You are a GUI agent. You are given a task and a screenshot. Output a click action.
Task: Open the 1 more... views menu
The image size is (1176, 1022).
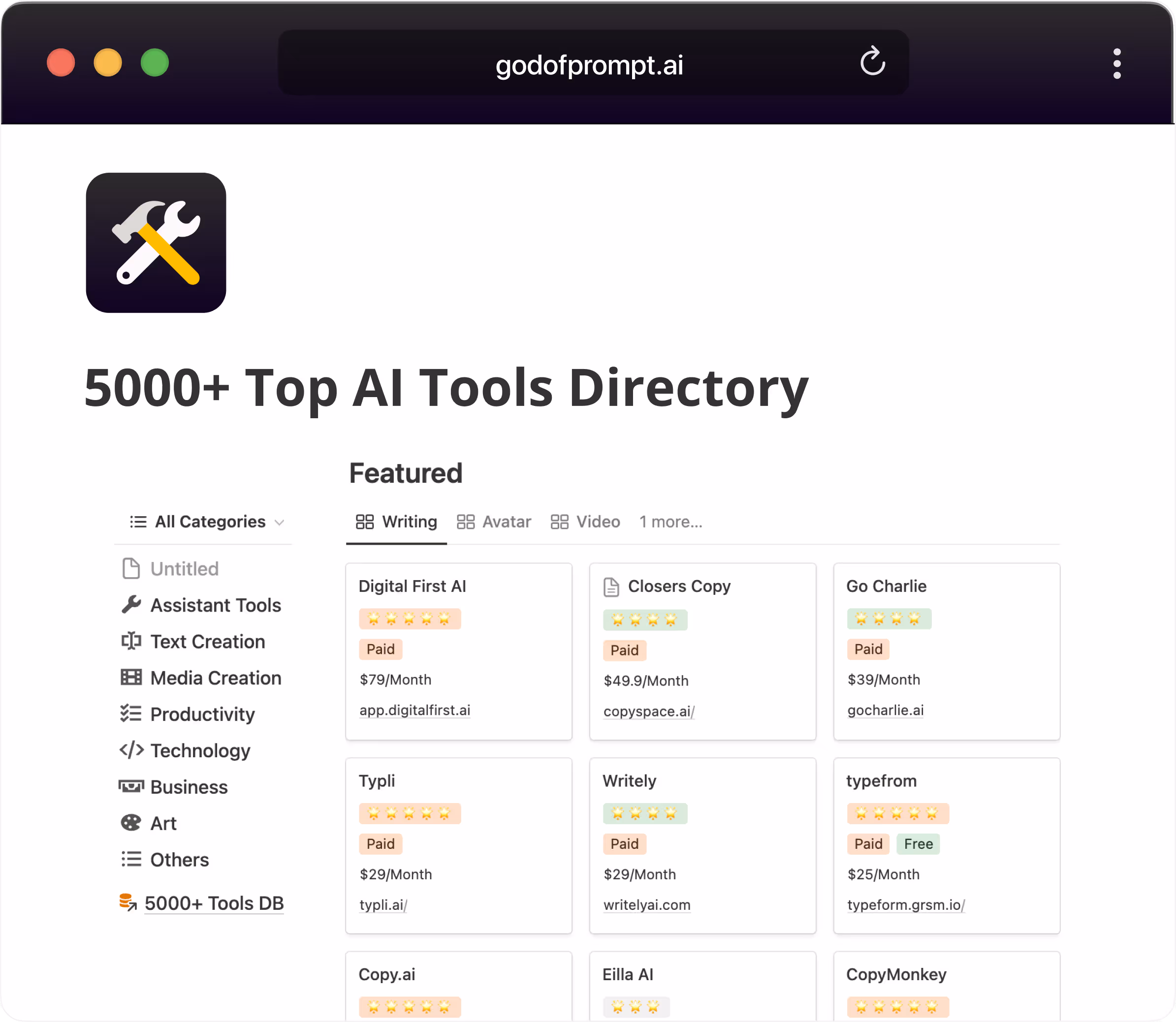(x=670, y=521)
